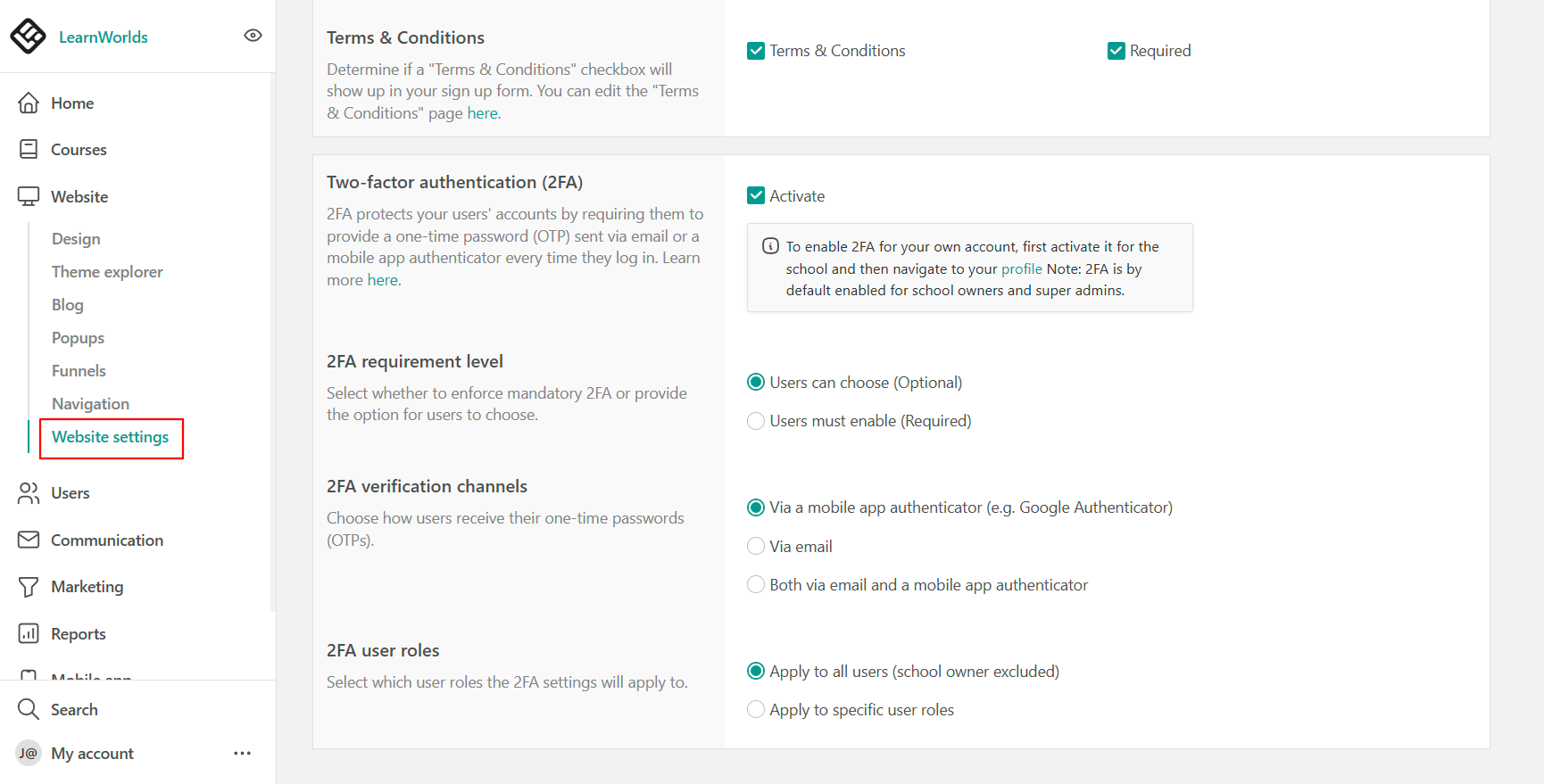Open Theme explorer
The width and height of the screenshot is (1544, 784).
[x=107, y=272]
